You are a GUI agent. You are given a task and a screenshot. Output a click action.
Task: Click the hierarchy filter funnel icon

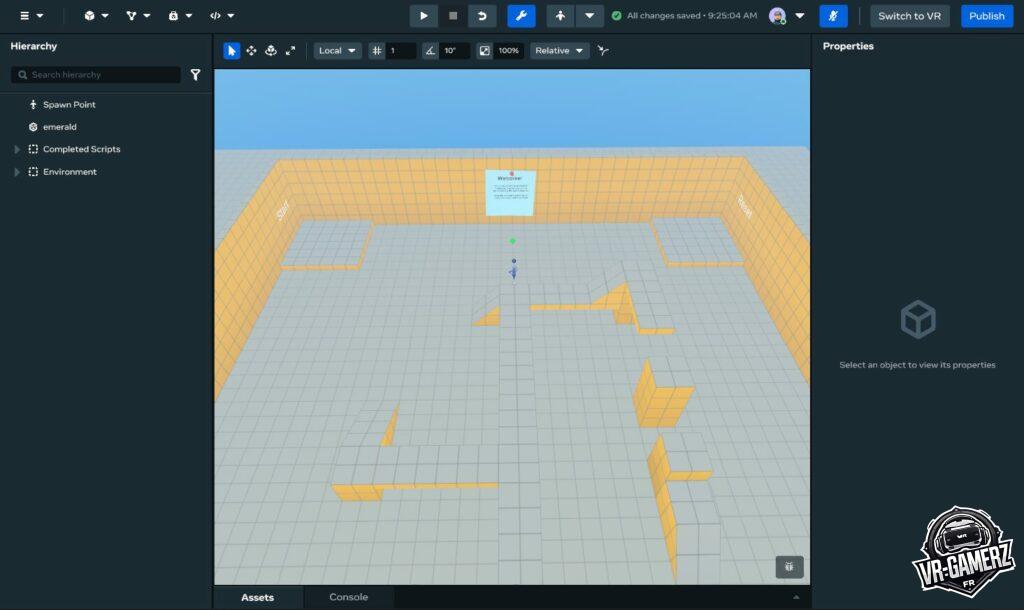(196, 75)
